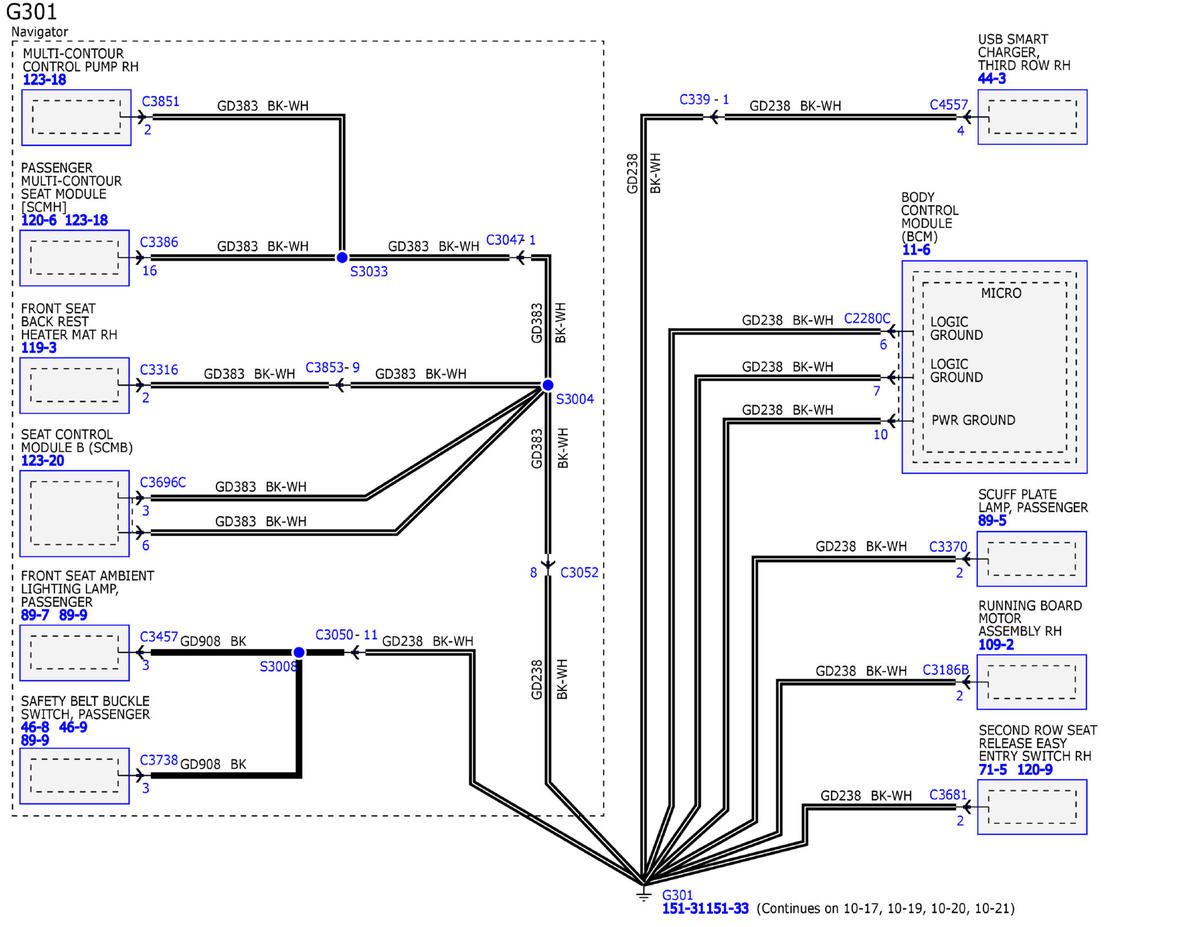Click the Passenger Multi-Contour Seat Module box
The width and height of the screenshot is (1200, 927).
76,258
